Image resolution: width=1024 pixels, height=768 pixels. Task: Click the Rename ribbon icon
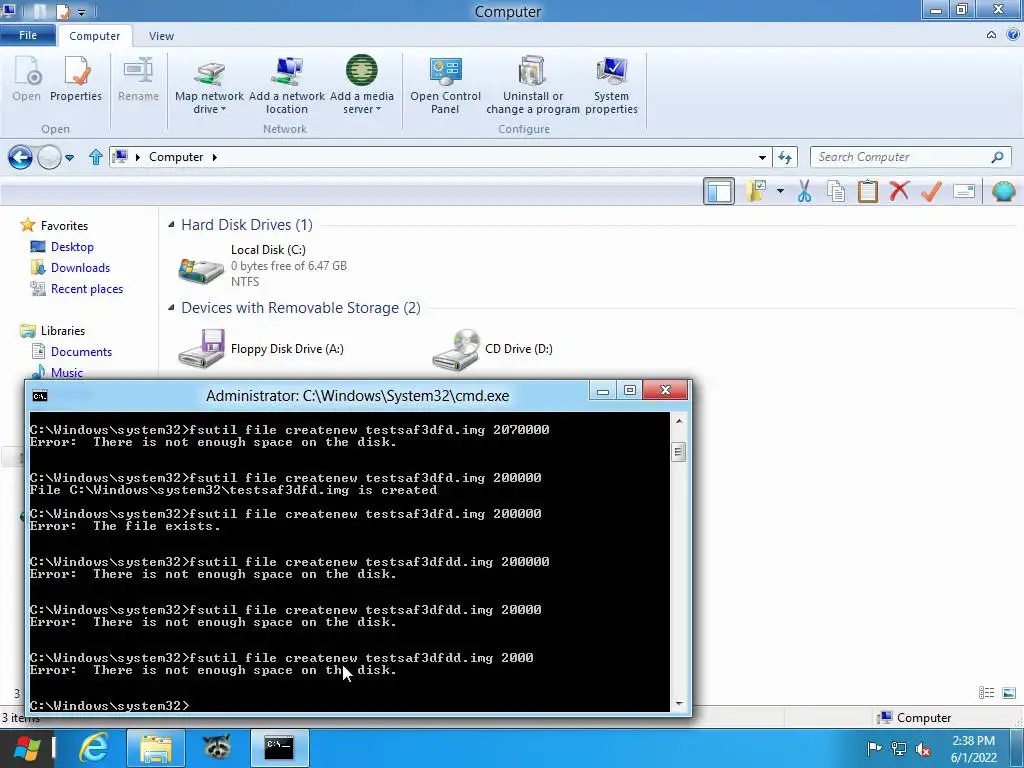pos(138,79)
